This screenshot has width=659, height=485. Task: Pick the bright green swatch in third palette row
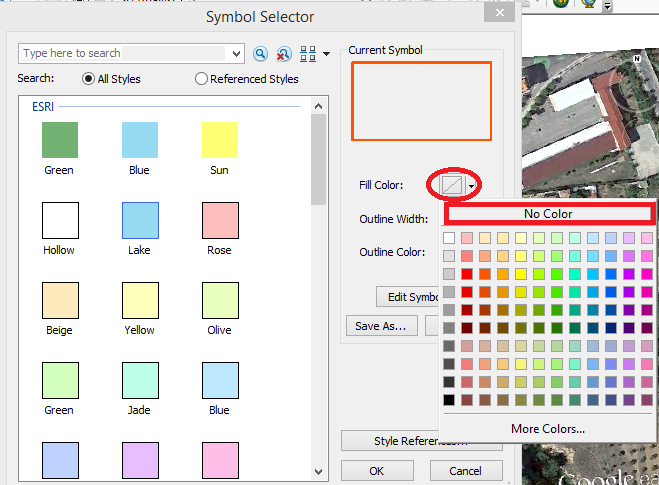tap(557, 274)
